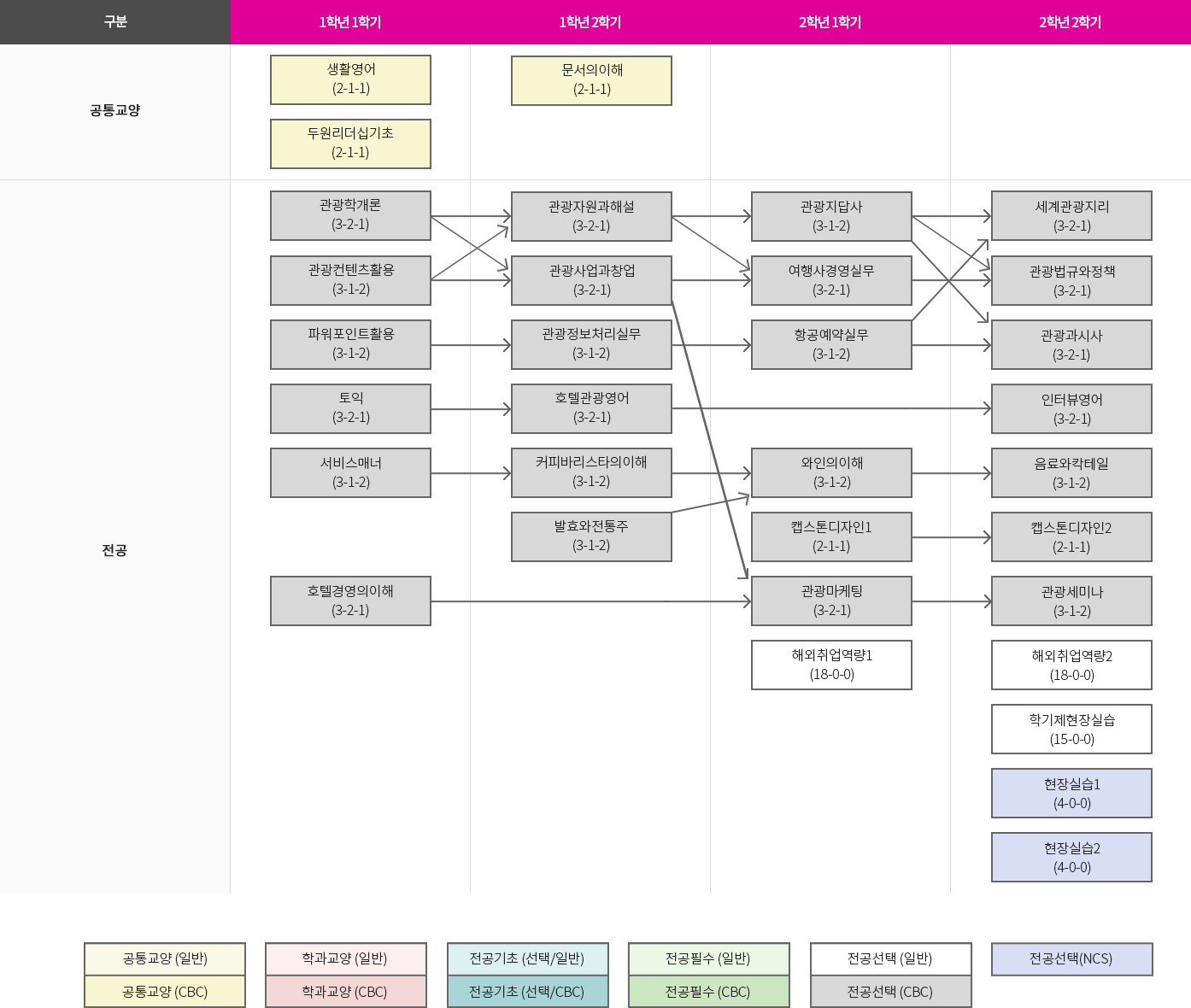1191x1008 pixels.
Task: Click the 전공선택 (CBC) legend swatch
Action: click(891, 992)
